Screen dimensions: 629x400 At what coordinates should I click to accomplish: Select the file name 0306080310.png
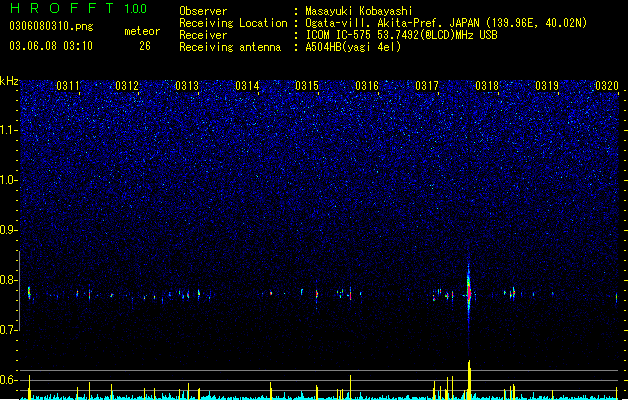click(x=51, y=26)
